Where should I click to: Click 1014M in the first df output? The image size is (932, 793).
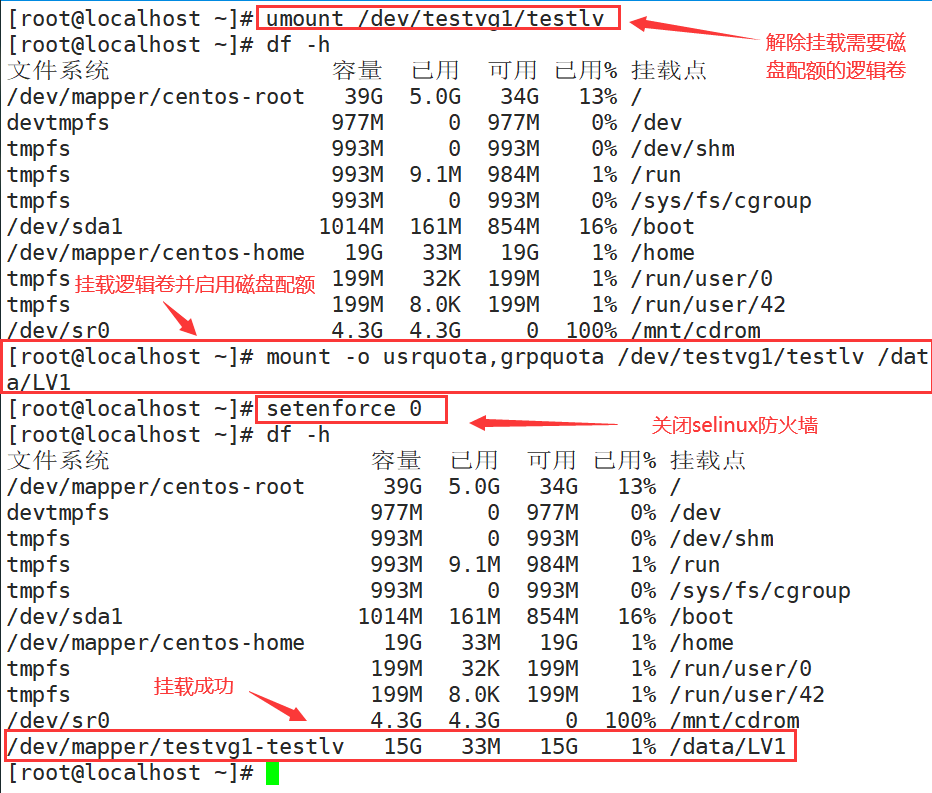tap(351, 226)
